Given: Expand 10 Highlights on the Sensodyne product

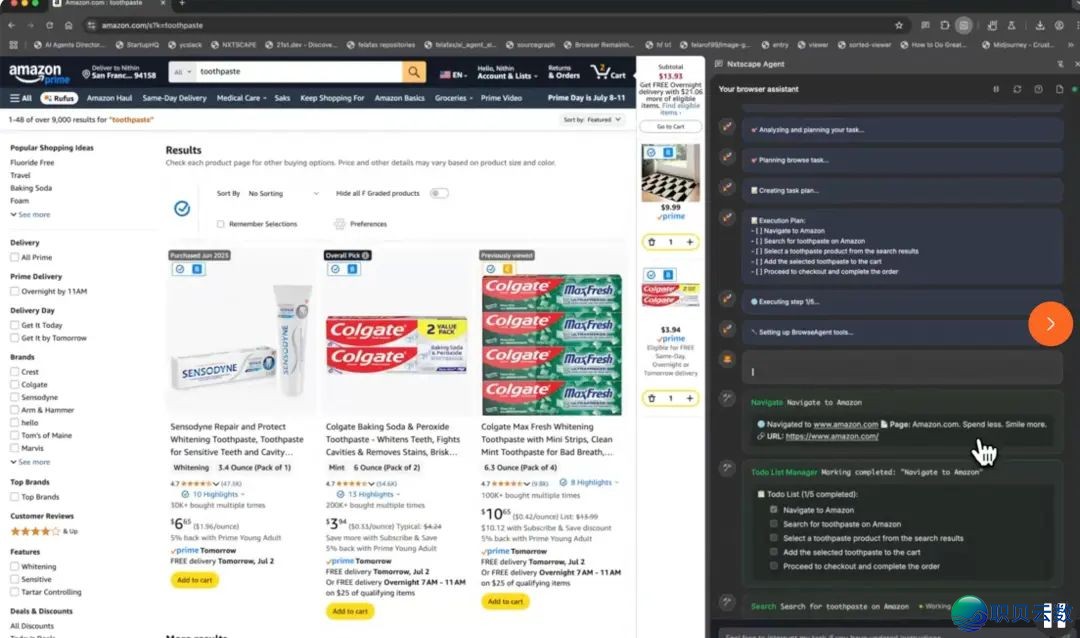Looking at the screenshot, I should 214,495.
